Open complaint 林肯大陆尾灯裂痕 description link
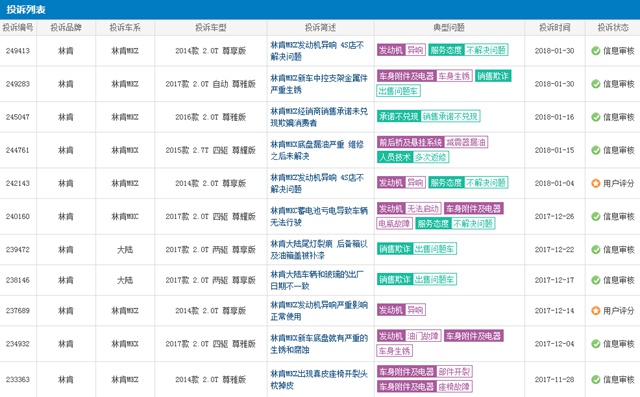The width and height of the screenshot is (640, 397). (x=319, y=249)
